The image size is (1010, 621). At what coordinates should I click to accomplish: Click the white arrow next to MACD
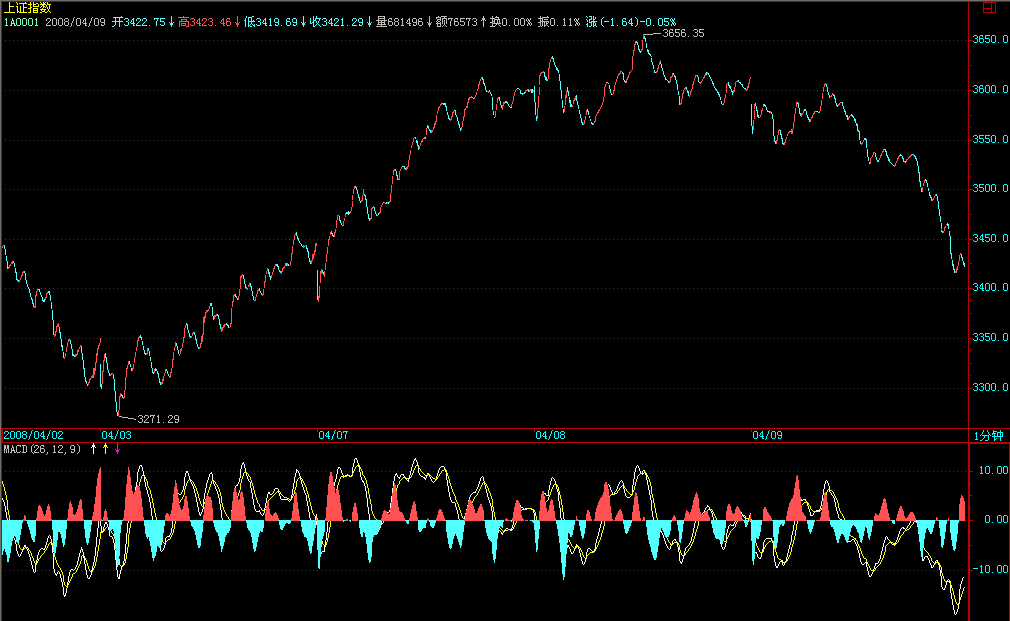[94, 449]
